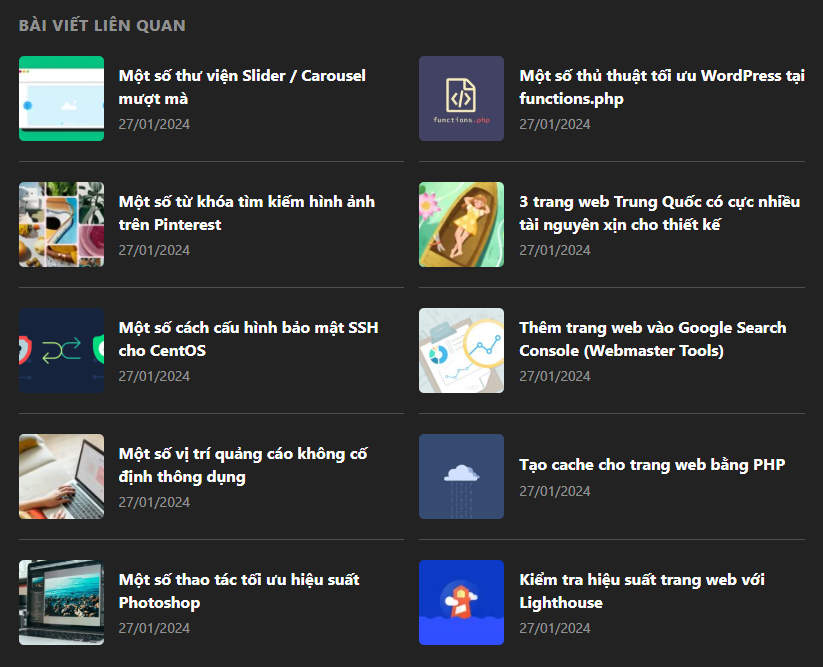This screenshot has width=823, height=667.
Task: Open the Photoshop laptop screen thumbnail
Action: (x=61, y=602)
